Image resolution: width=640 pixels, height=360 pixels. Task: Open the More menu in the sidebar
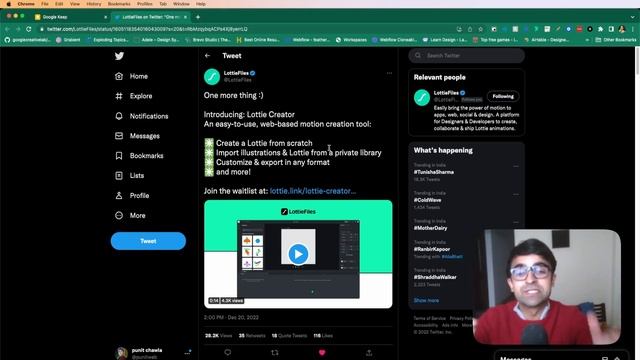(x=130, y=216)
